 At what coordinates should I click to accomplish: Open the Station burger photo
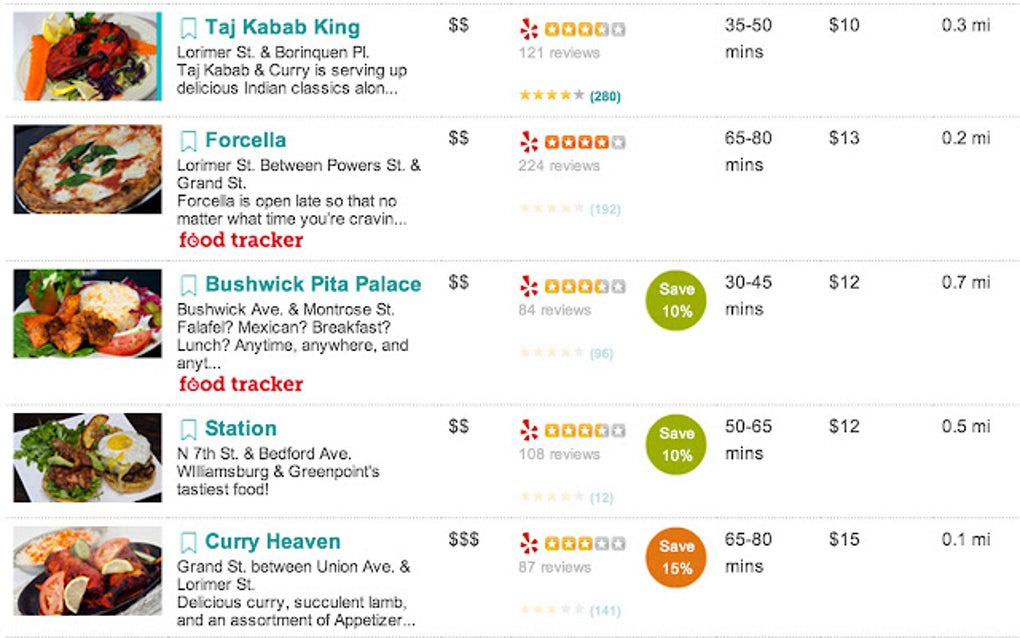(x=87, y=457)
